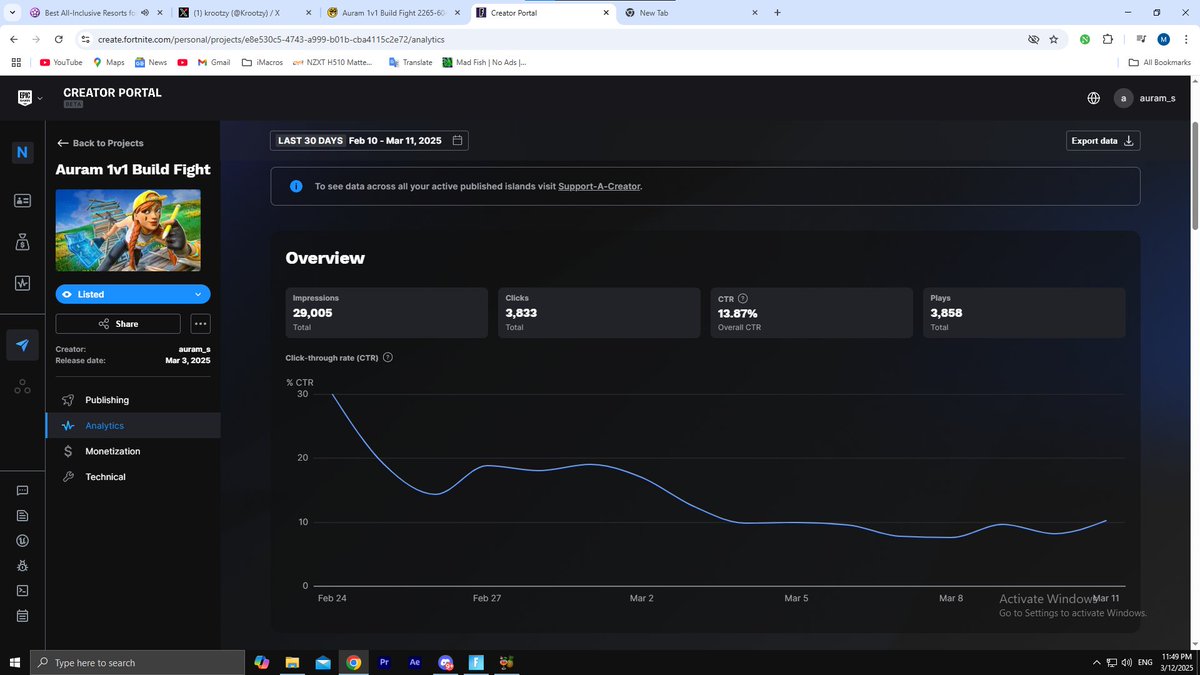Click Export data button
1200x675 pixels.
[1103, 141]
